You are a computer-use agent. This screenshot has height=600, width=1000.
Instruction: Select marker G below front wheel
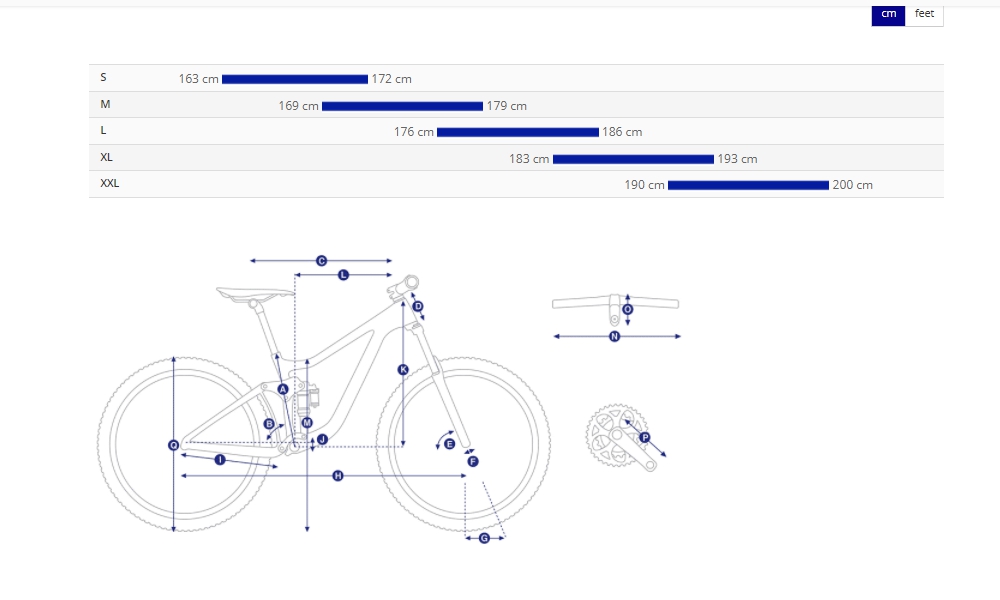485,538
